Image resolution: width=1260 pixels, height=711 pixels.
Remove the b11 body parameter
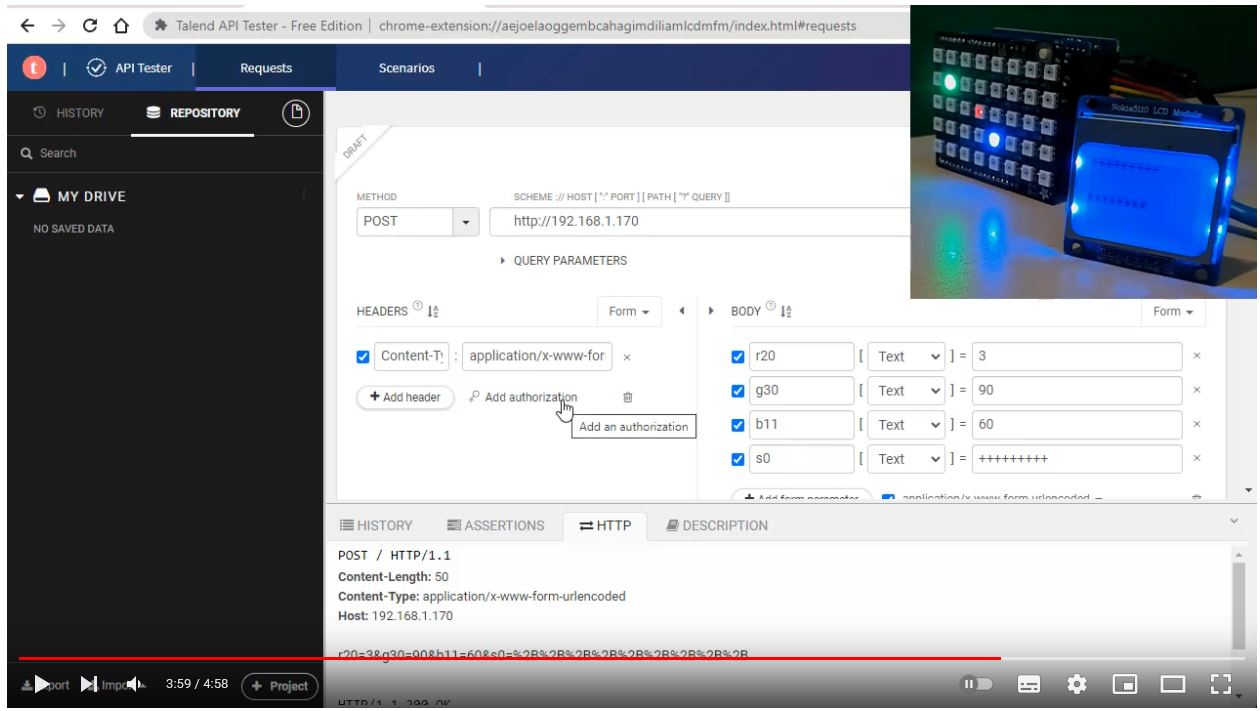pyautogui.click(x=1197, y=424)
